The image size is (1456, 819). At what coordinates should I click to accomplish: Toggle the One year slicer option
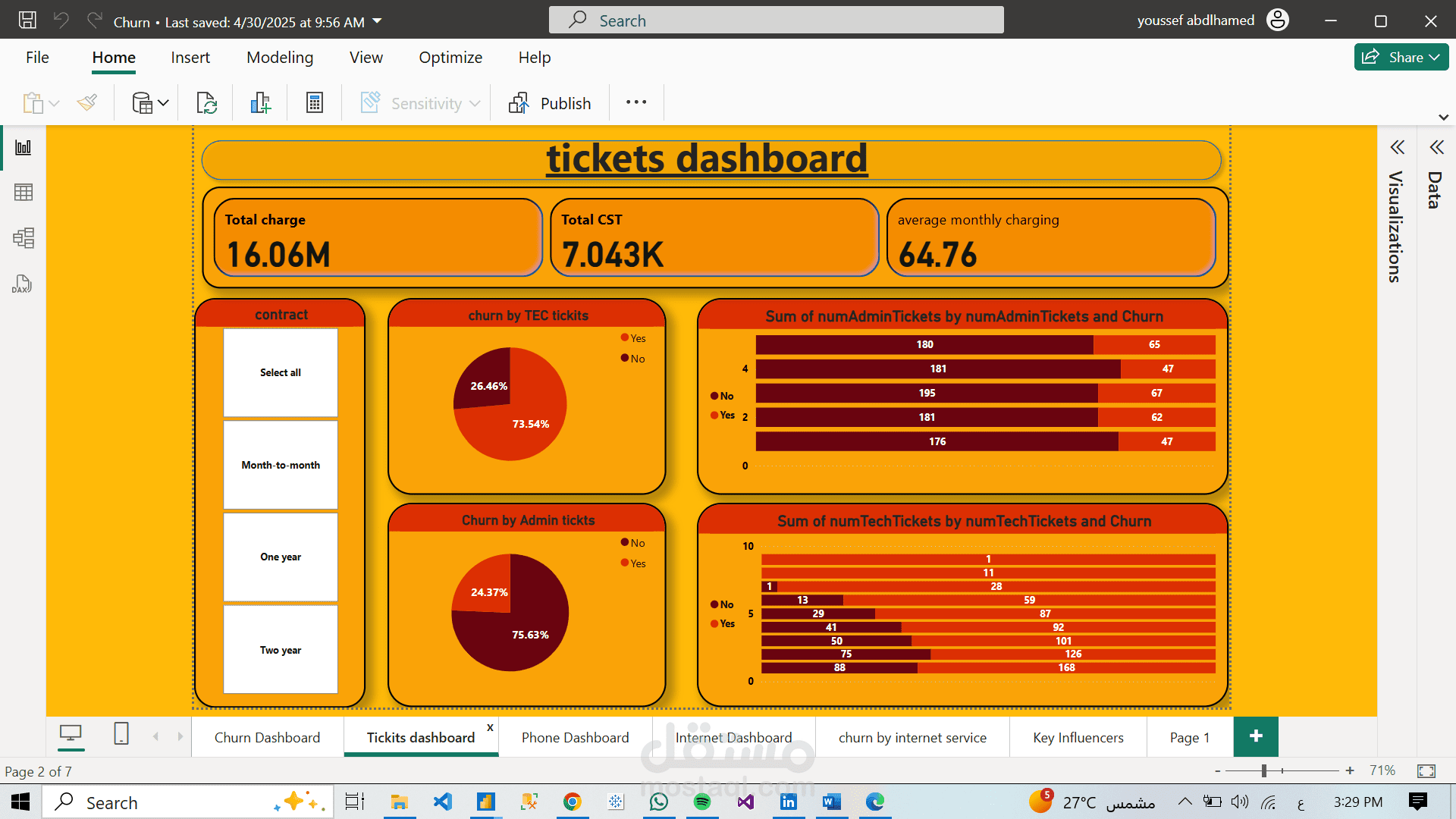click(281, 557)
